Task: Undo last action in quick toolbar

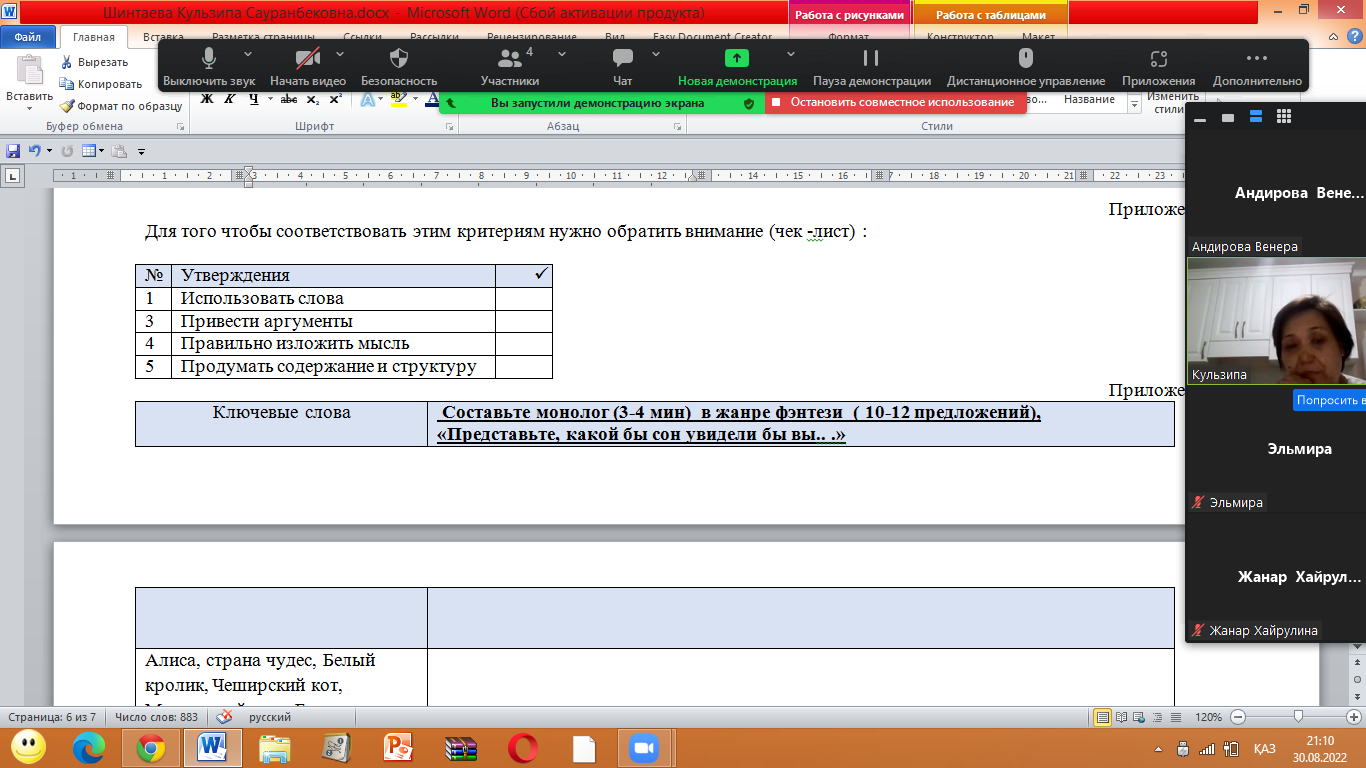Action: (34, 151)
